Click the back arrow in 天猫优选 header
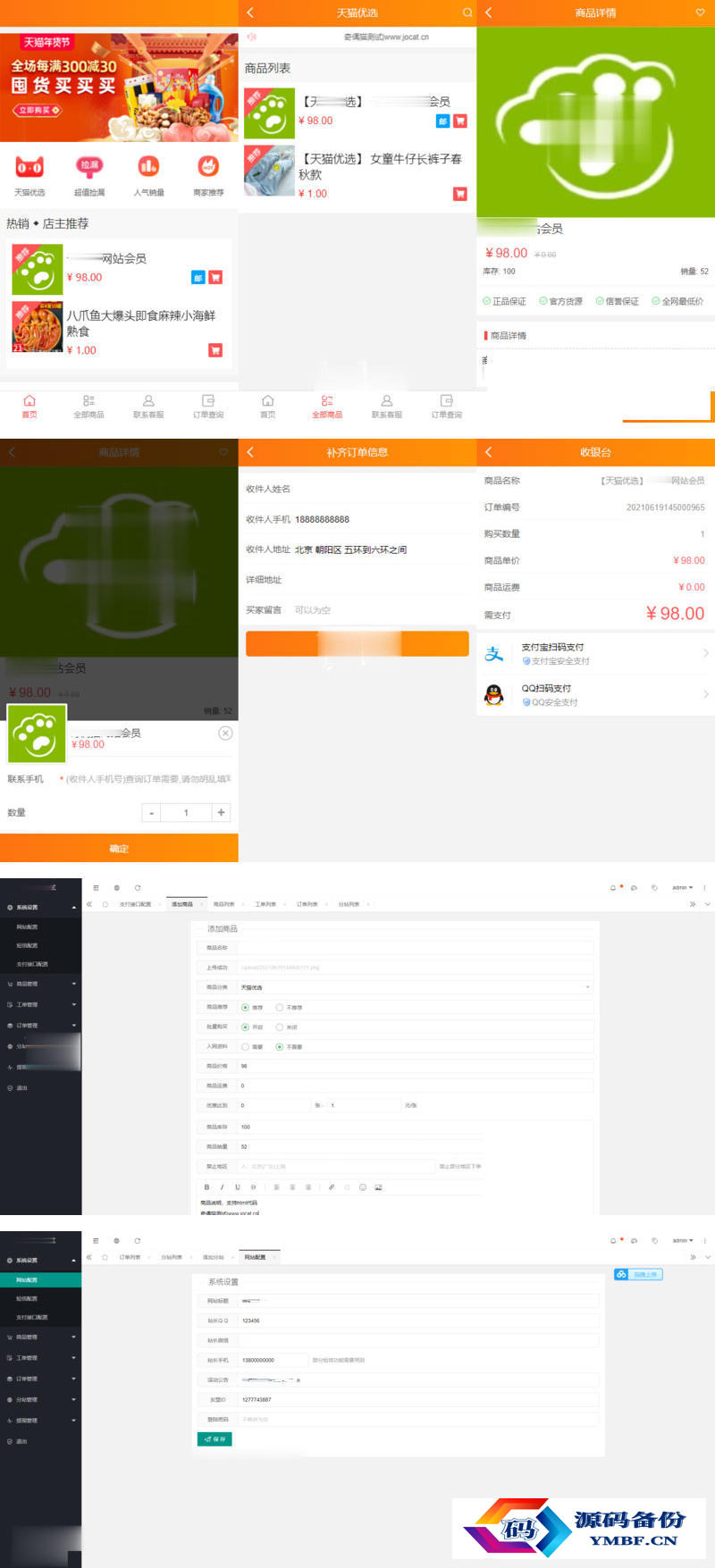Viewport: 715px width, 1568px height. (250, 13)
